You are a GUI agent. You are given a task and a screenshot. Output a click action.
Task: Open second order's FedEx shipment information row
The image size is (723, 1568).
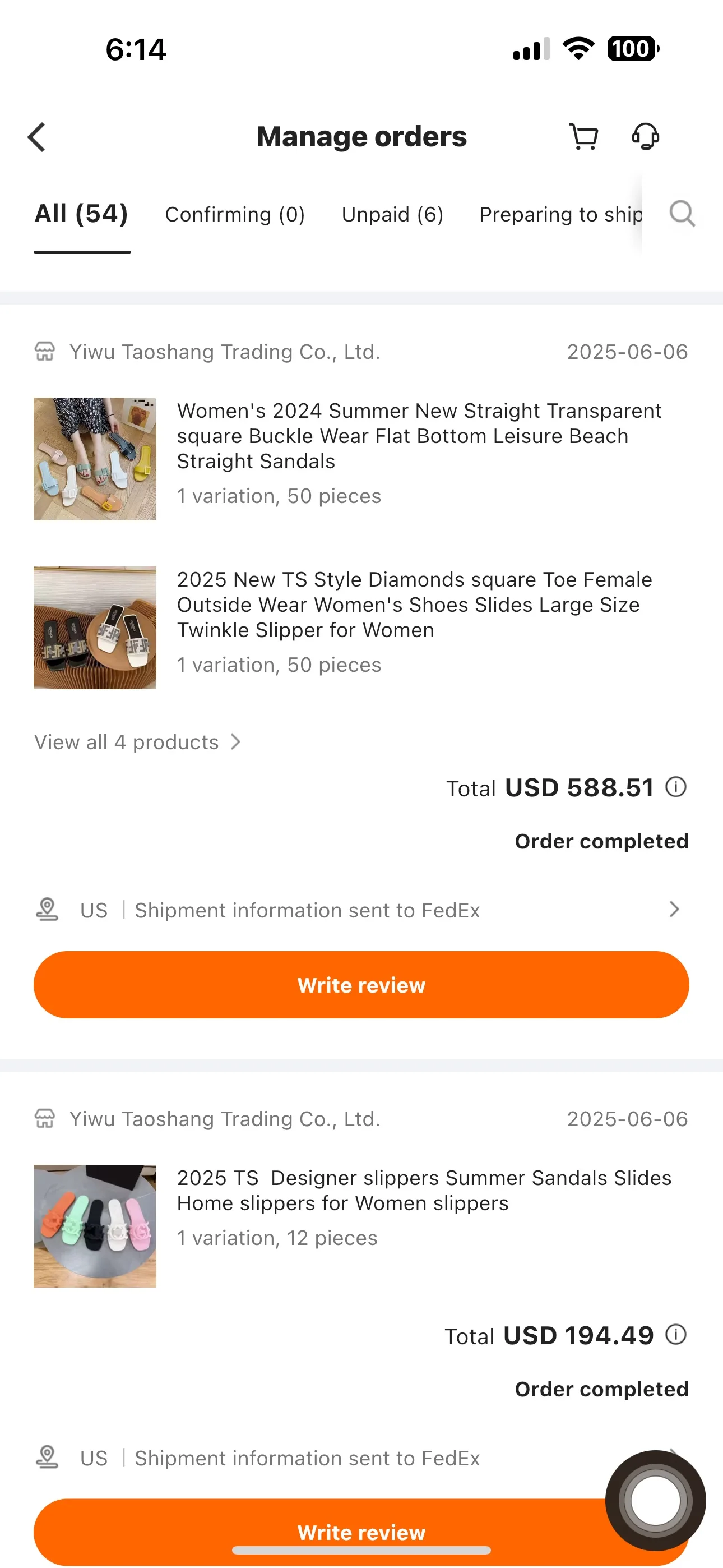[307, 1458]
